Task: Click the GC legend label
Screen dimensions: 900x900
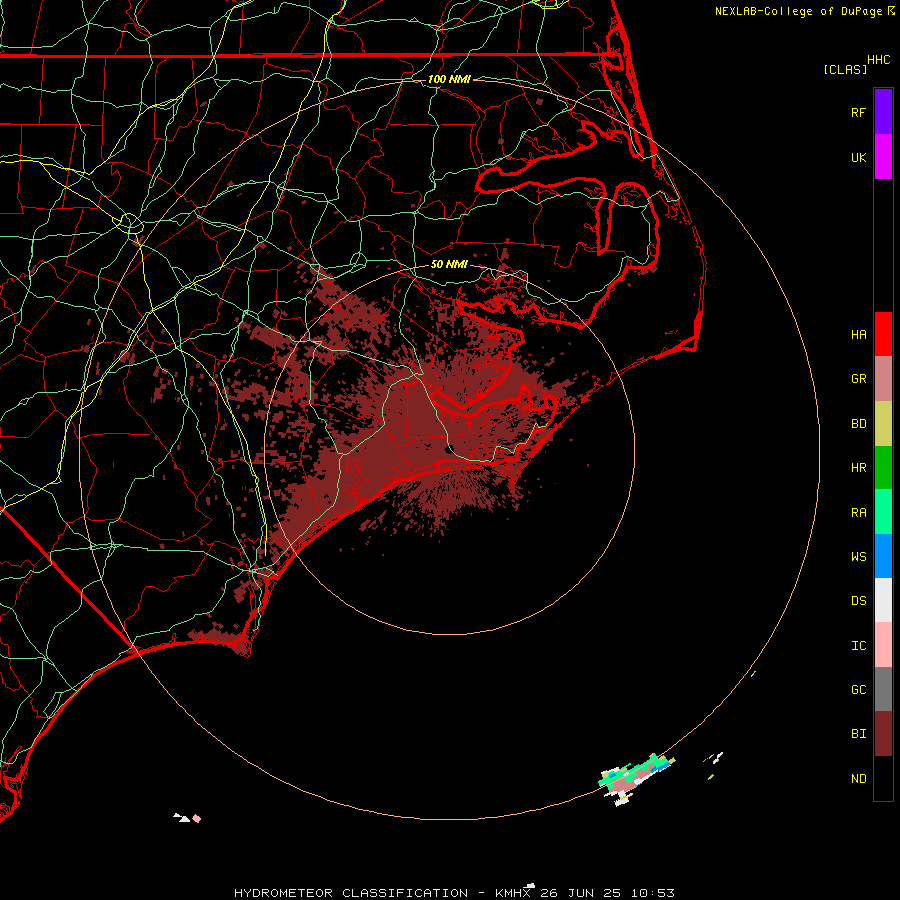Action: [858, 690]
